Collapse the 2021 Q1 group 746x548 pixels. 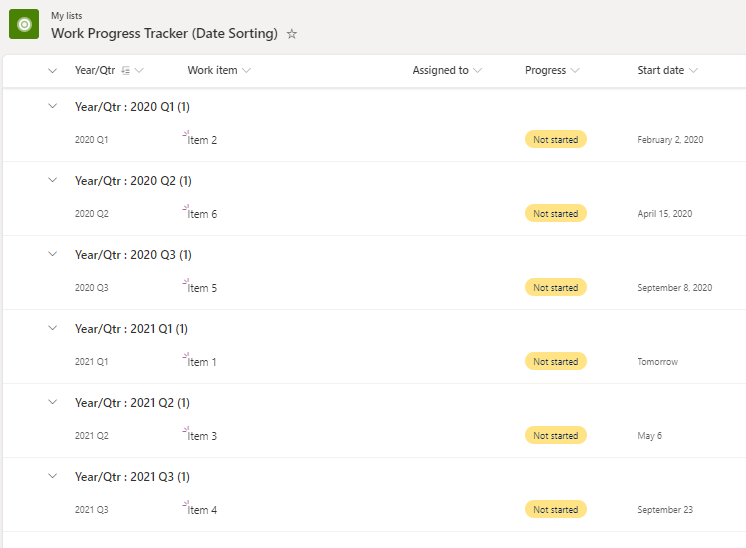[53, 328]
